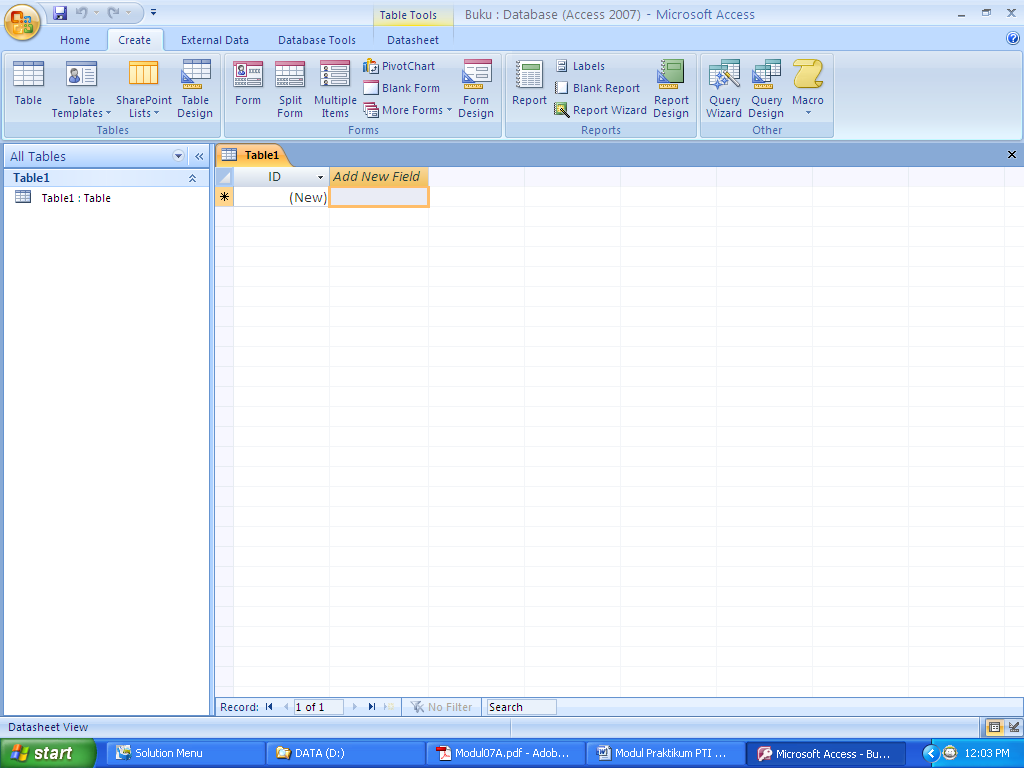Open the Macro dropdown button

click(x=808, y=88)
